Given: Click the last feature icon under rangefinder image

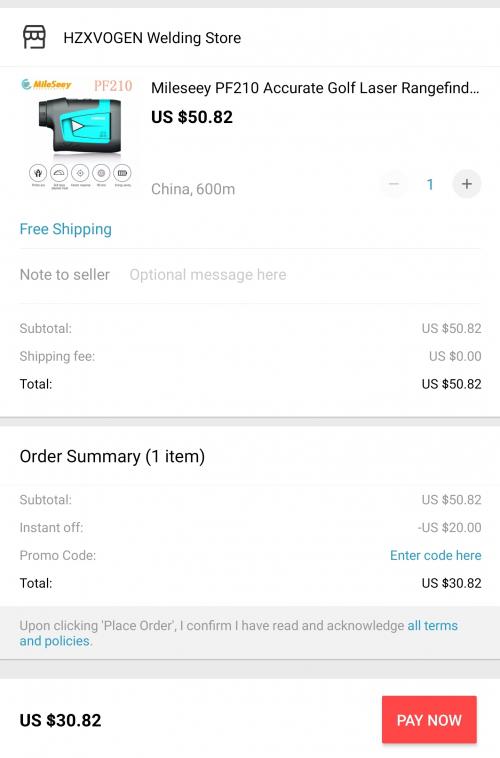Looking at the screenshot, I should click(122, 173).
